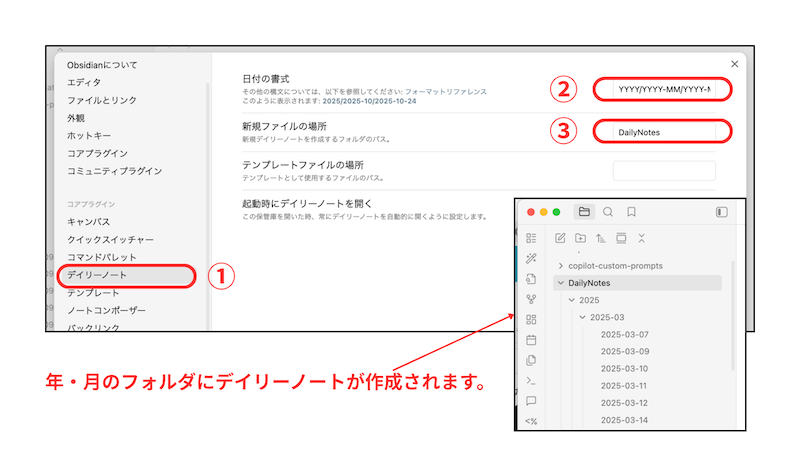Viewport: 800px width, 450px height.
Task: Open the search tab magnifier icon
Action: (608, 212)
